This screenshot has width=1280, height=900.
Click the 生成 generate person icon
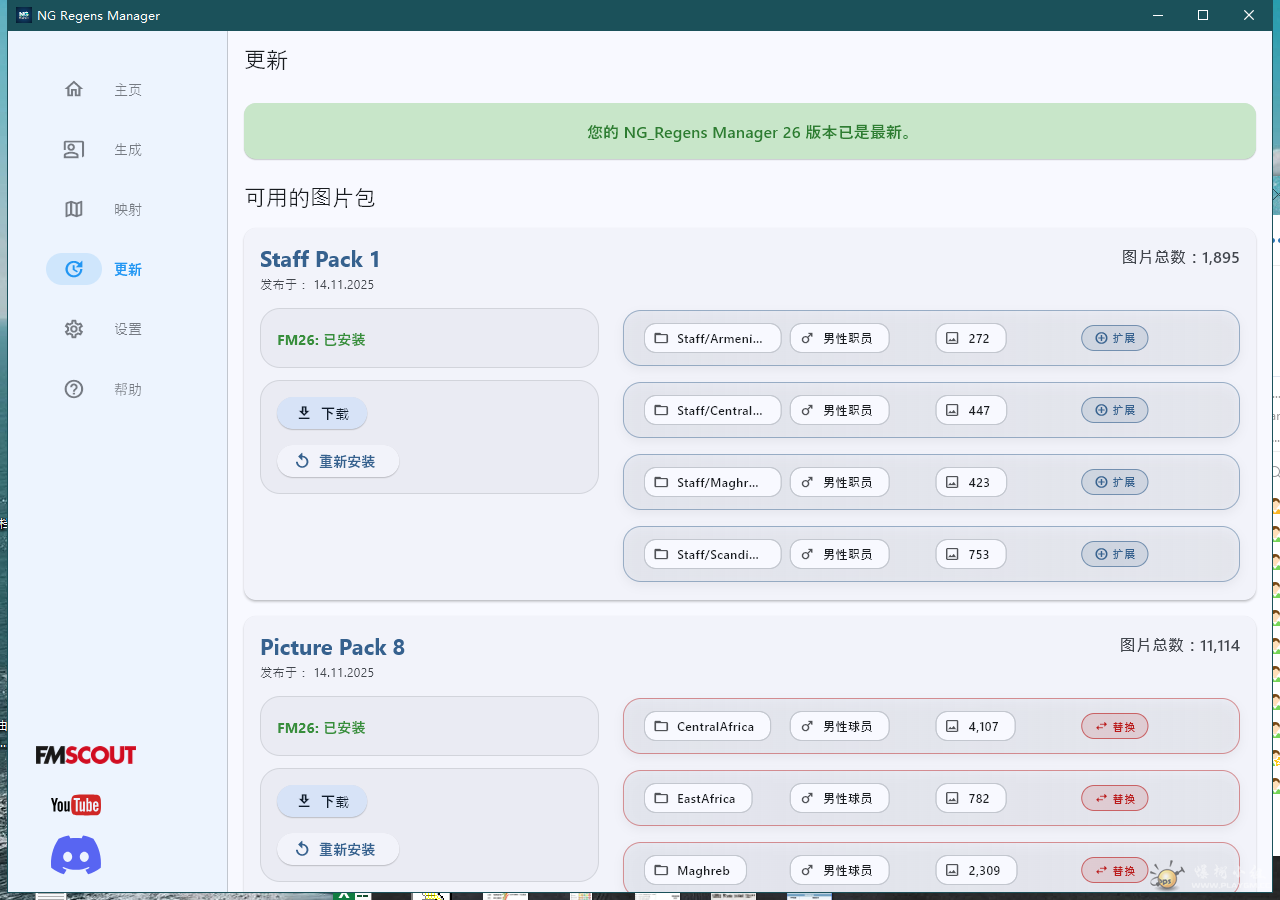[x=74, y=149]
